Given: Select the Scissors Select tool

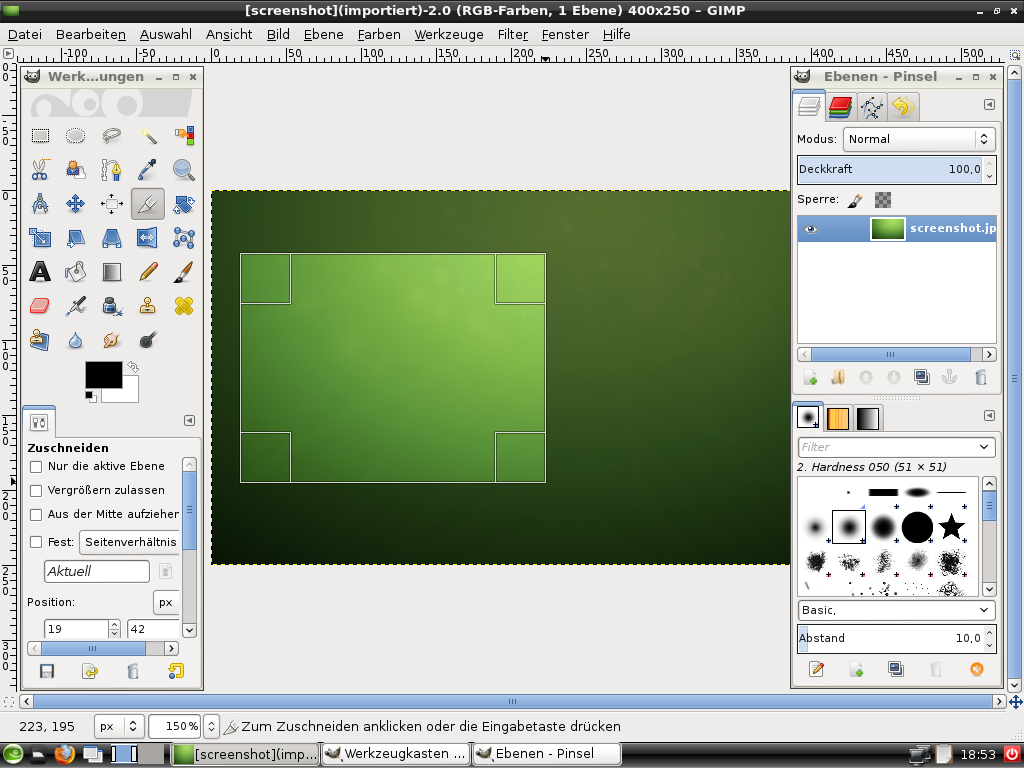Looking at the screenshot, I should [40, 170].
